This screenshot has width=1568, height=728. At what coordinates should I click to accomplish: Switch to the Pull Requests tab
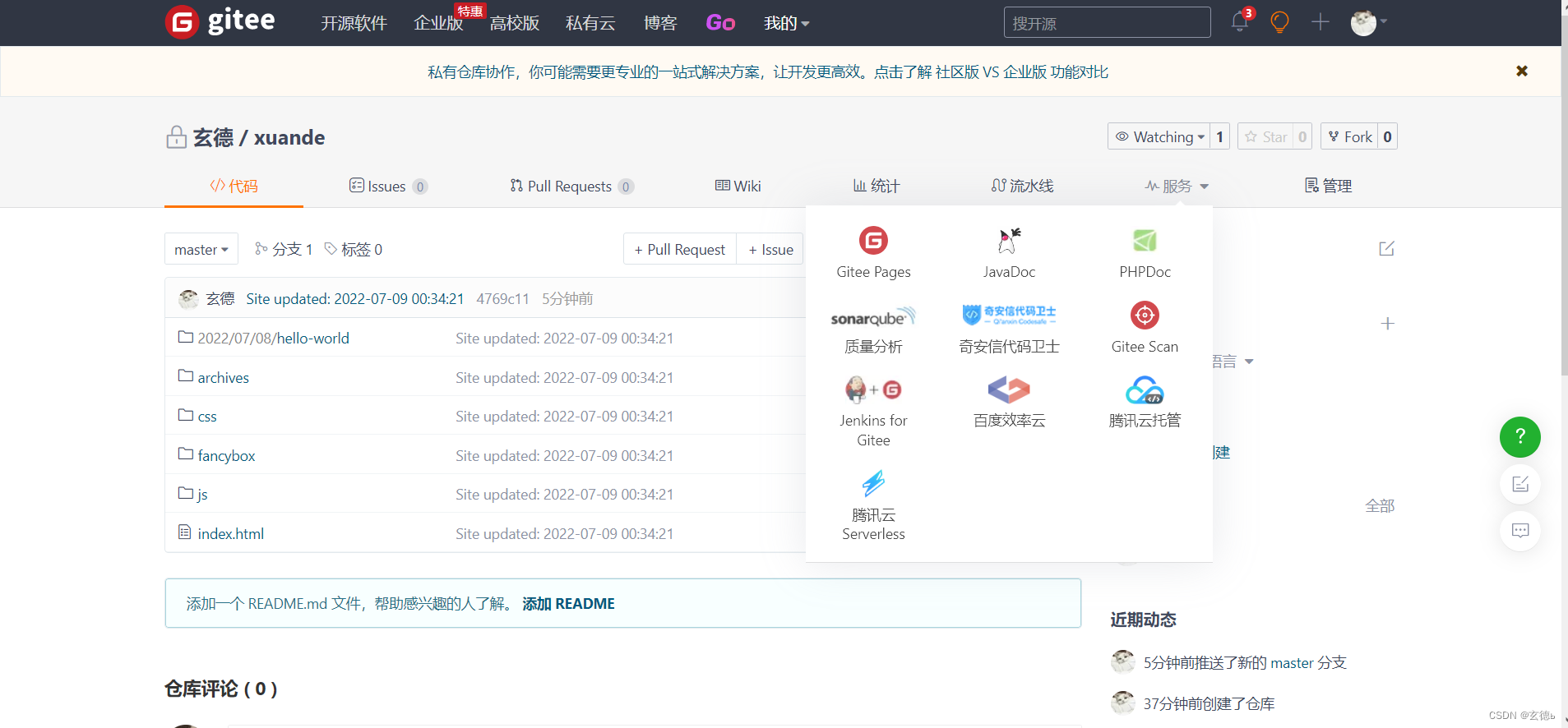tap(571, 186)
